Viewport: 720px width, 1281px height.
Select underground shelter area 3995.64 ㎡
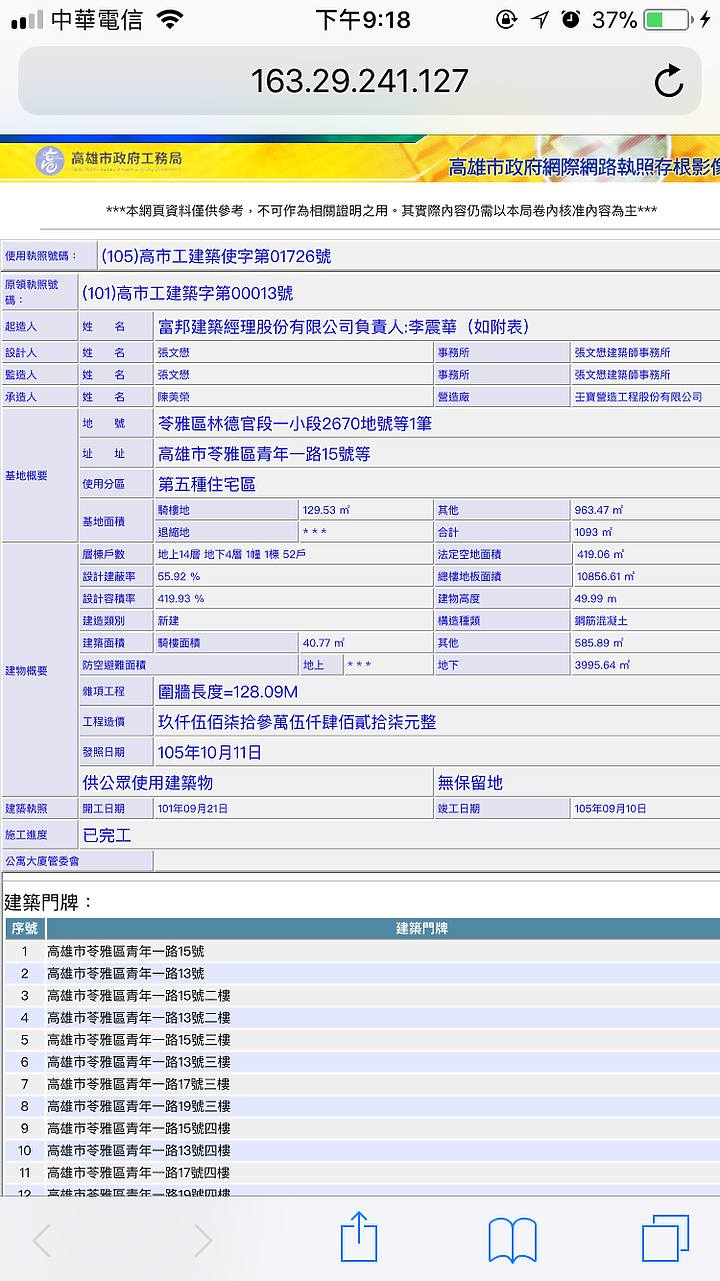pyautogui.click(x=603, y=664)
